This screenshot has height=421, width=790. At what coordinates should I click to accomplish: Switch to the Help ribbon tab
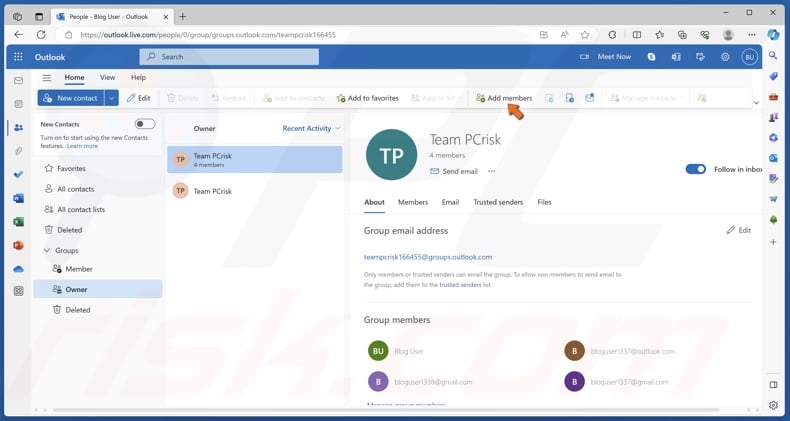(138, 78)
